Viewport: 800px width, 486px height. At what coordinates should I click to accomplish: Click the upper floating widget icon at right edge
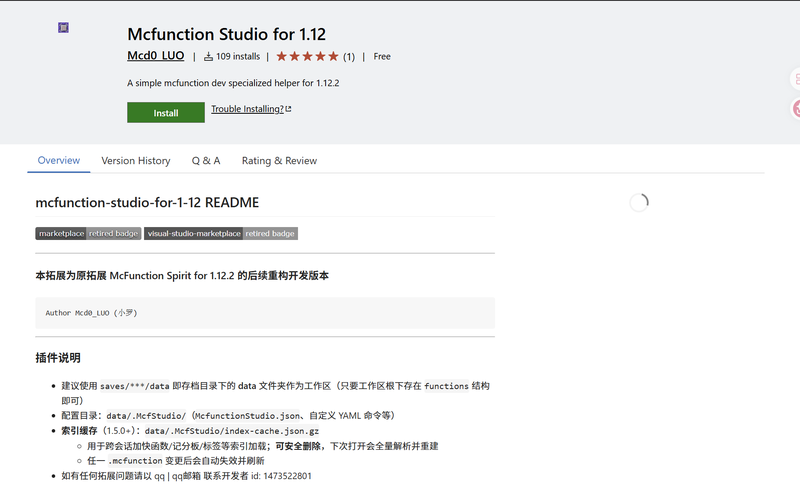(x=795, y=79)
